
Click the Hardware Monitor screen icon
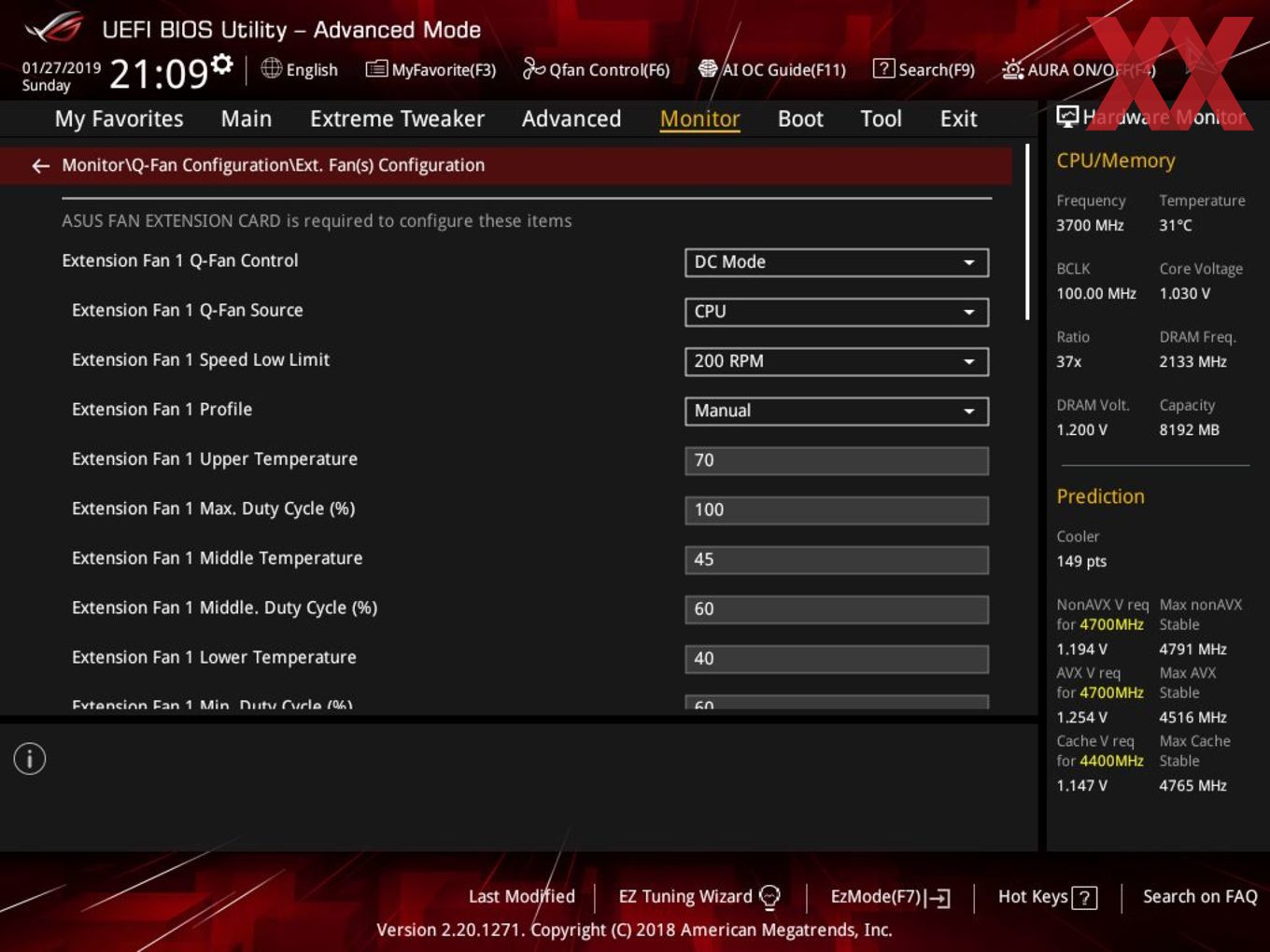click(1067, 117)
